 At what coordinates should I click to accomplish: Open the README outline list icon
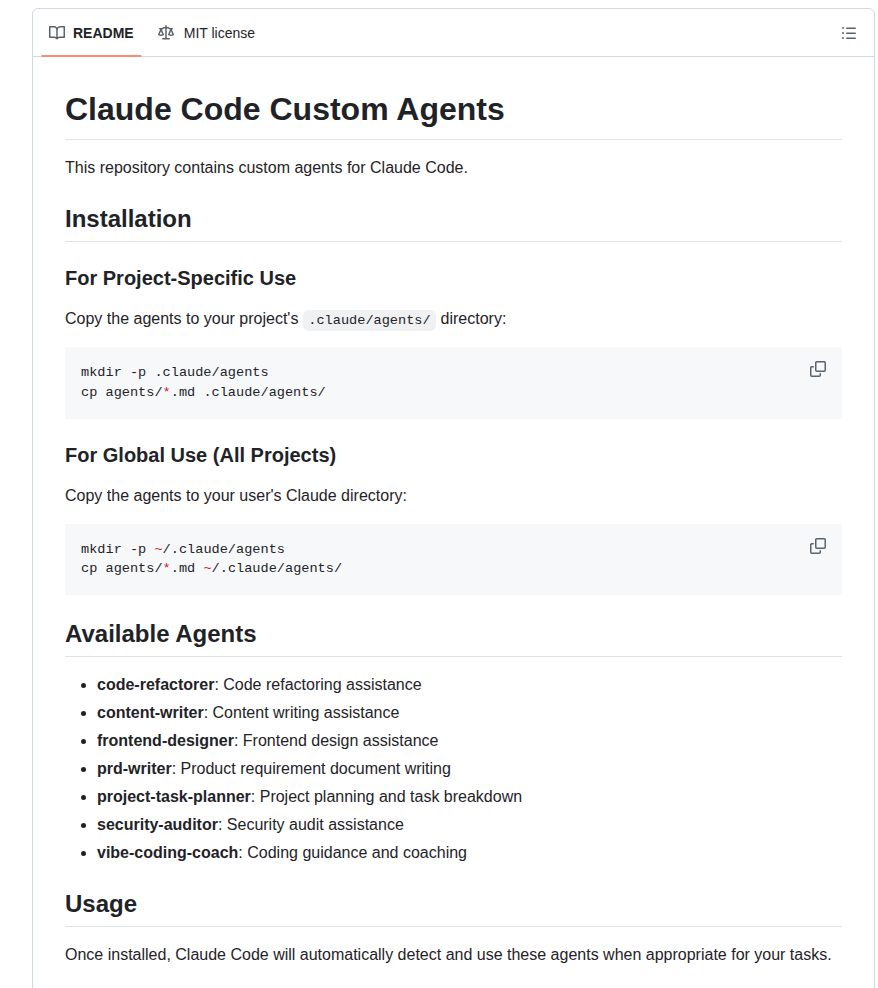(x=849, y=33)
